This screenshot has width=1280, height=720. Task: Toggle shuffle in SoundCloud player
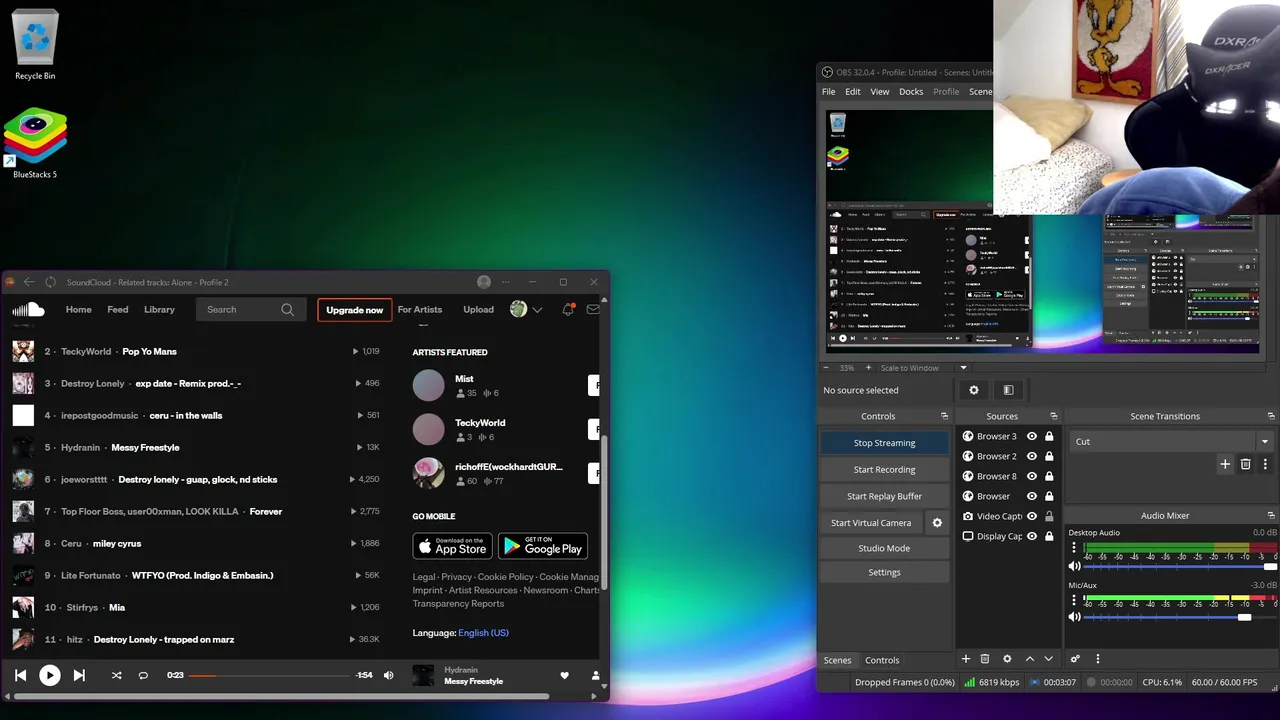116,676
